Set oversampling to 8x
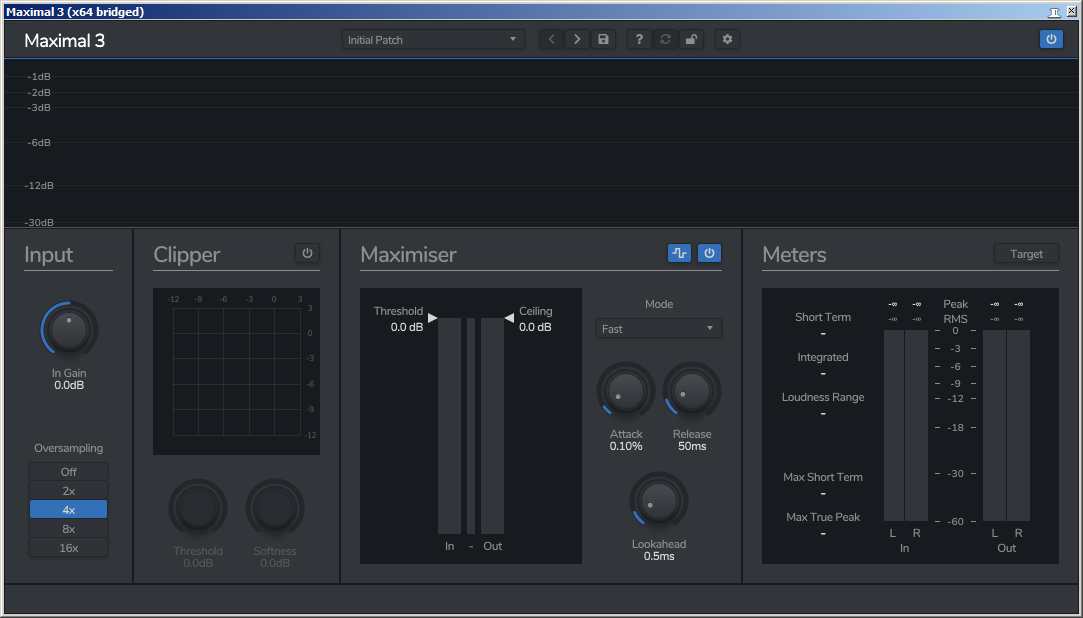 [68, 529]
